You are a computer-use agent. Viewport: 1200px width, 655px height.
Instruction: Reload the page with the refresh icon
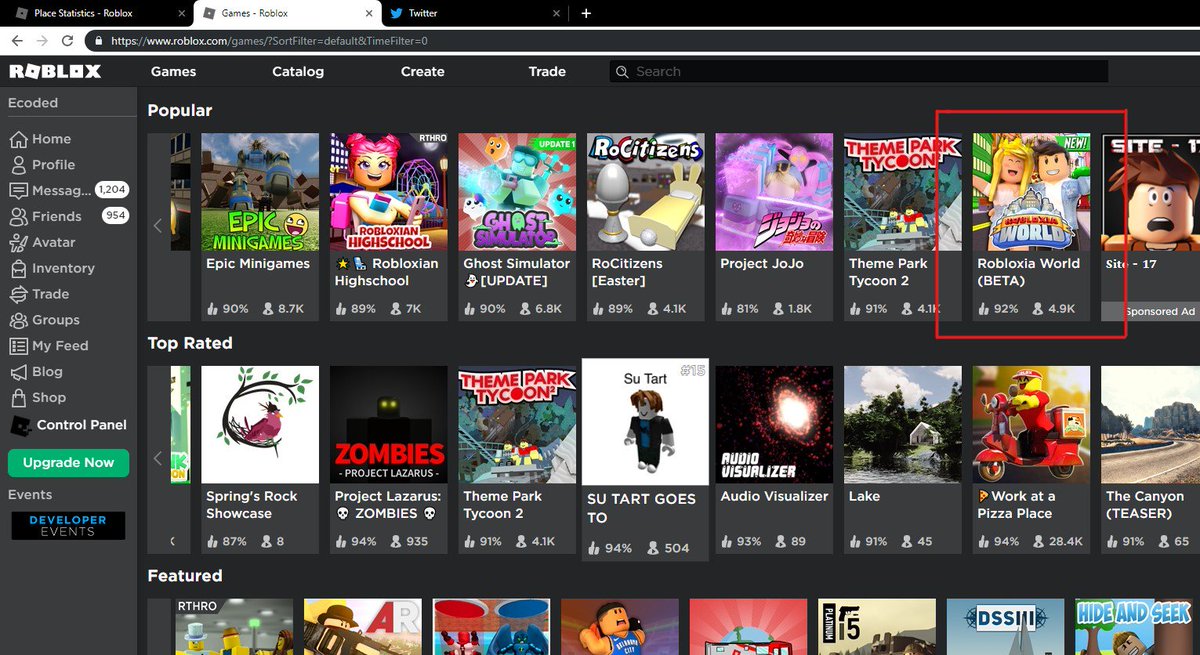66,41
